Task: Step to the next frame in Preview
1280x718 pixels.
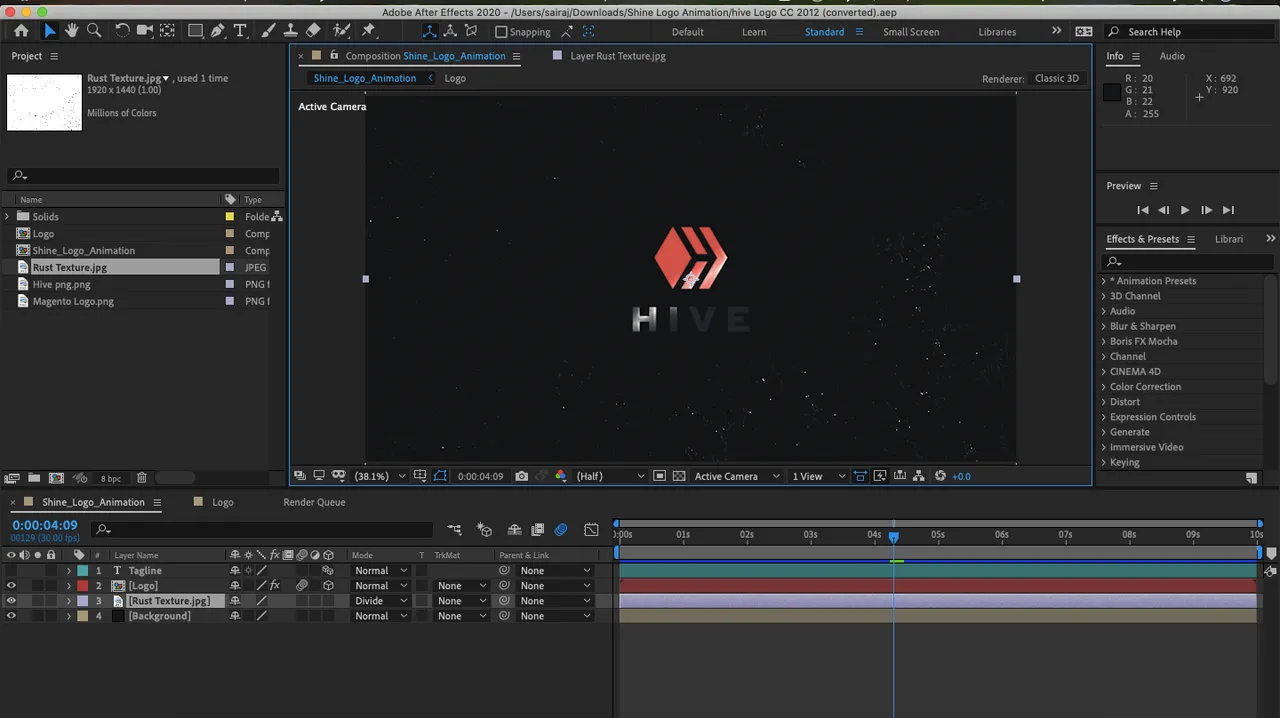Action: 1206,210
